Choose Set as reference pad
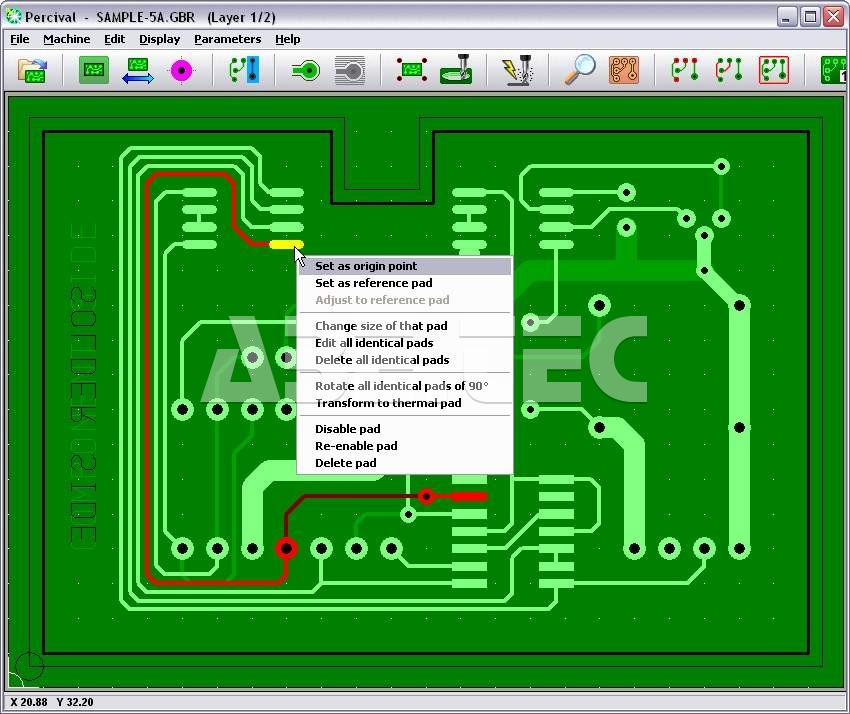Viewport: 850px width, 714px height. point(405,283)
